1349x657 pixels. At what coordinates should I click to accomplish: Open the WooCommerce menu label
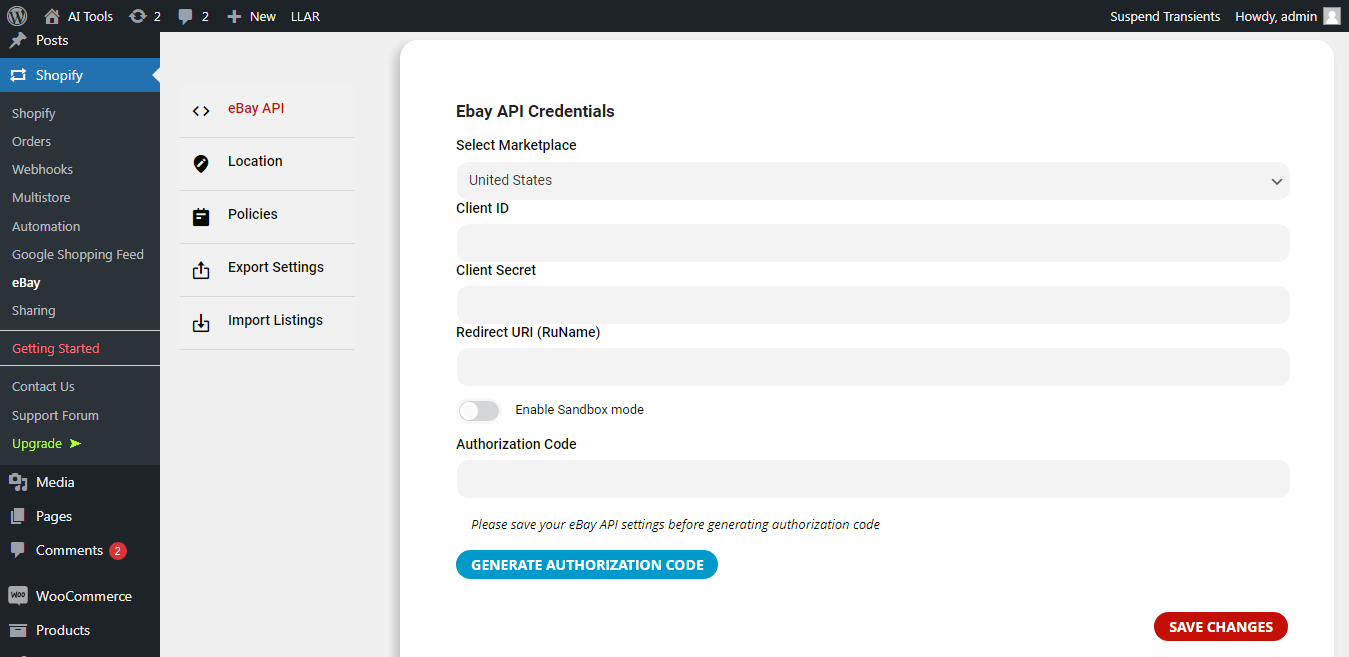click(x=84, y=596)
